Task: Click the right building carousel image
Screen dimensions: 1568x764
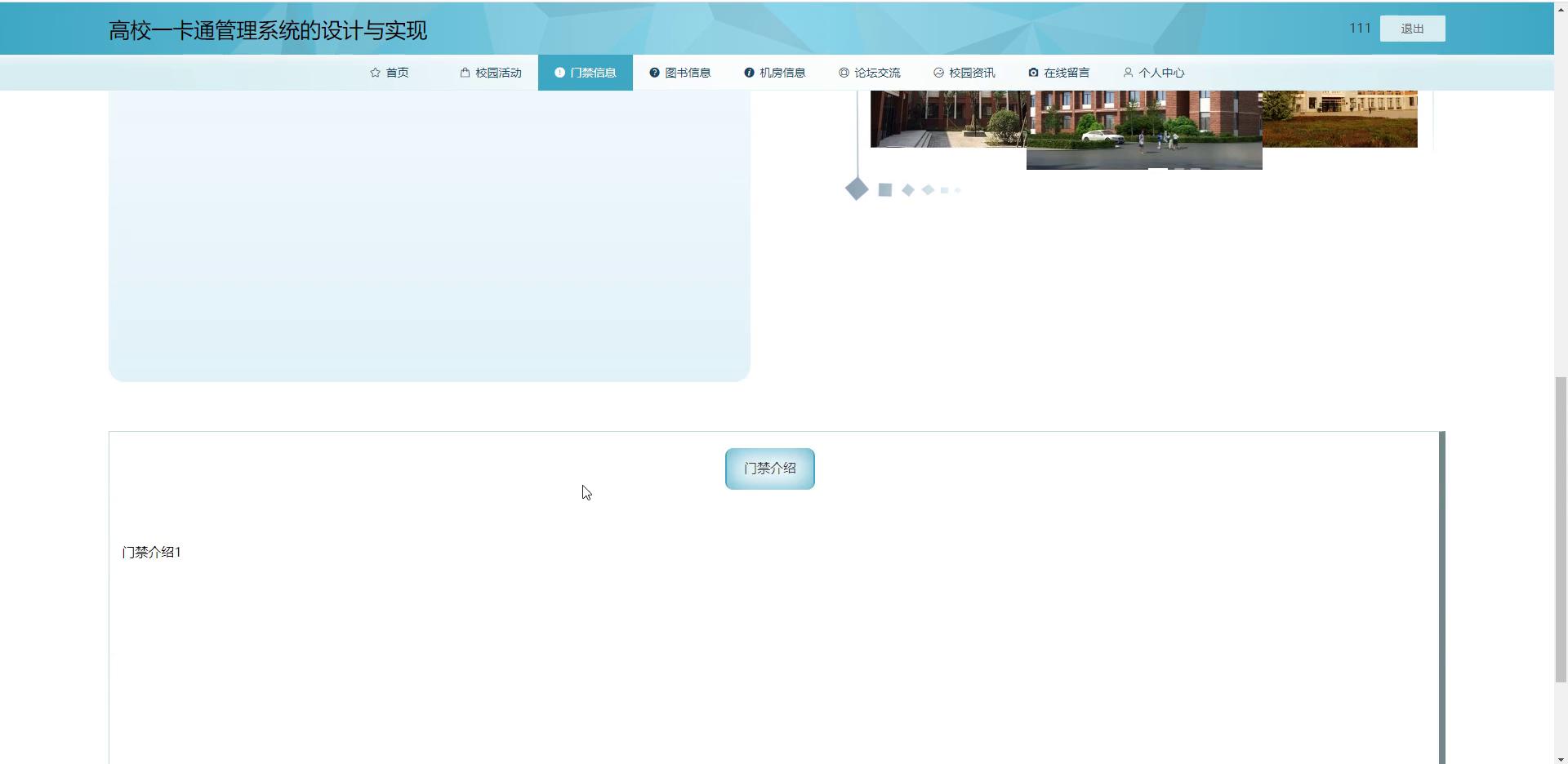Action: [x=1340, y=119]
